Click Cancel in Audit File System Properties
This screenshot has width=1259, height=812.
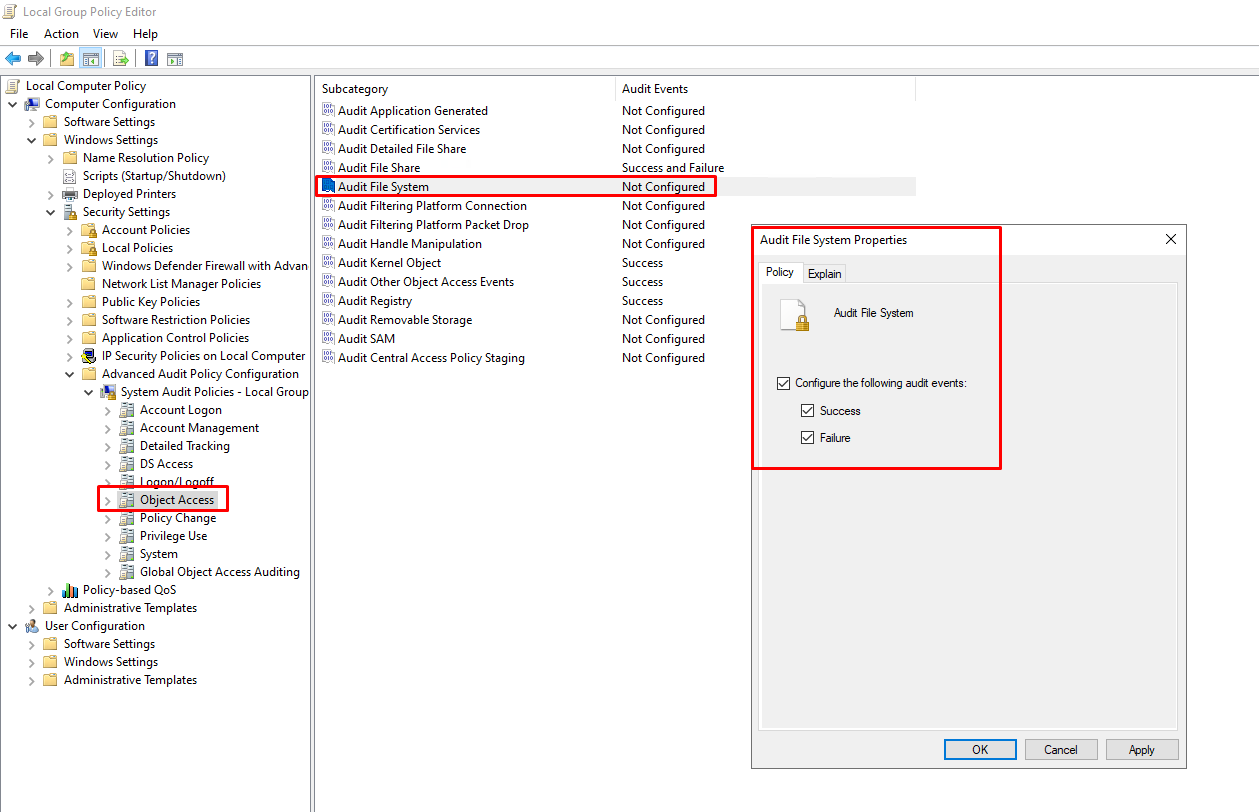[1061, 750]
